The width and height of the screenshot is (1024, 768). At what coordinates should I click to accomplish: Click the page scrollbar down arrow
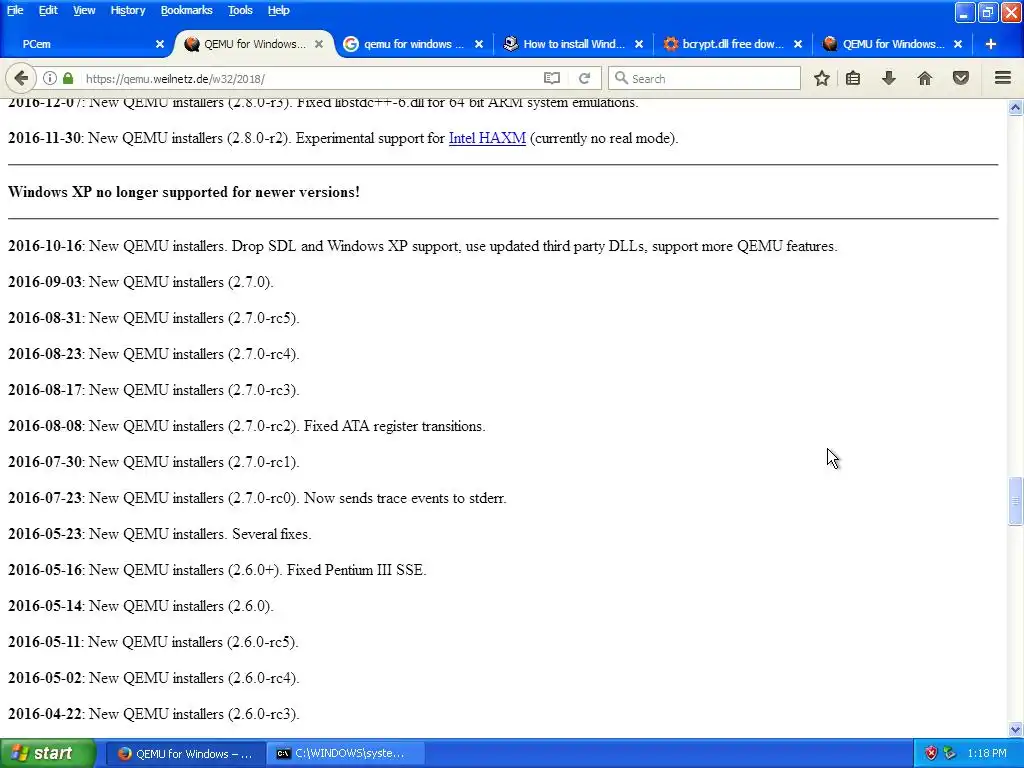[1015, 729]
